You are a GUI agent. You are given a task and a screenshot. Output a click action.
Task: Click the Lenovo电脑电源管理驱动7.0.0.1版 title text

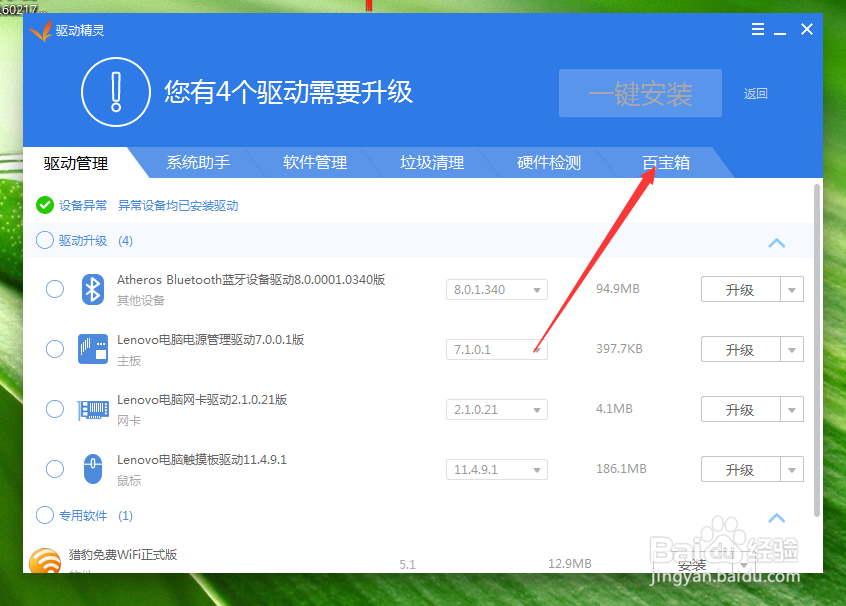(210, 339)
